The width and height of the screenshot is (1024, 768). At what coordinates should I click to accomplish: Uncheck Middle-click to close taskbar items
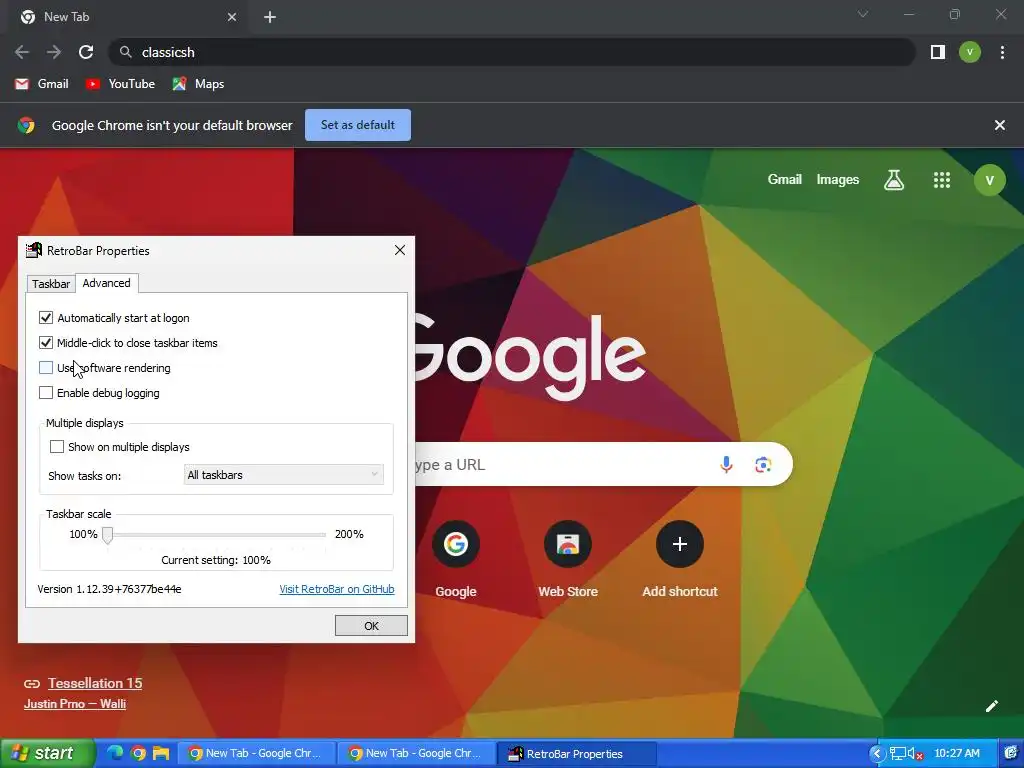click(x=46, y=343)
